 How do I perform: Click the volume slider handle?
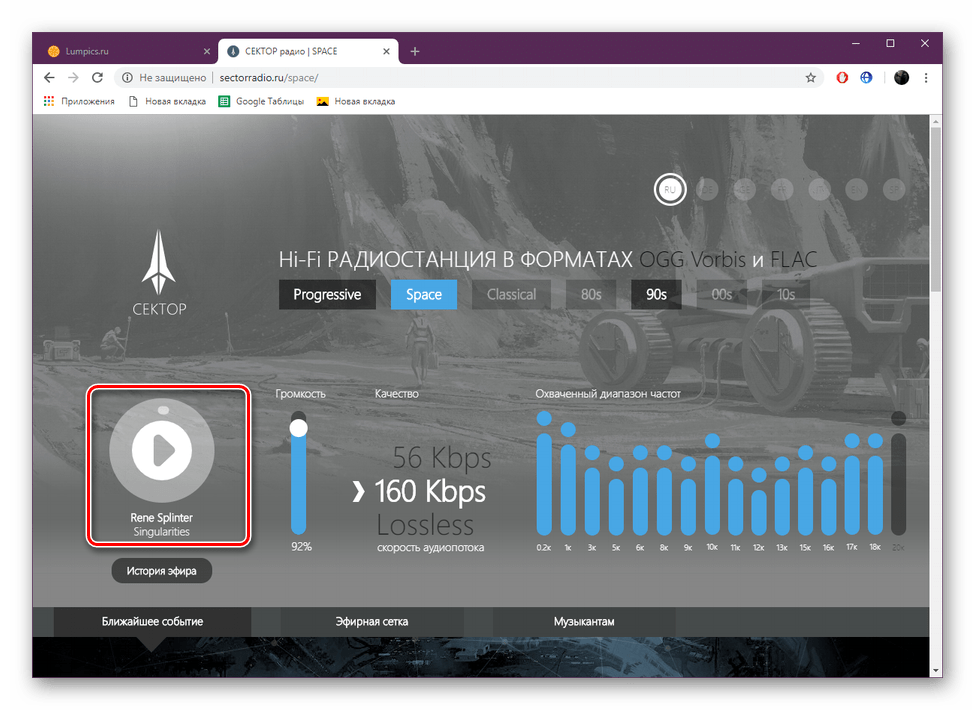[x=298, y=428]
